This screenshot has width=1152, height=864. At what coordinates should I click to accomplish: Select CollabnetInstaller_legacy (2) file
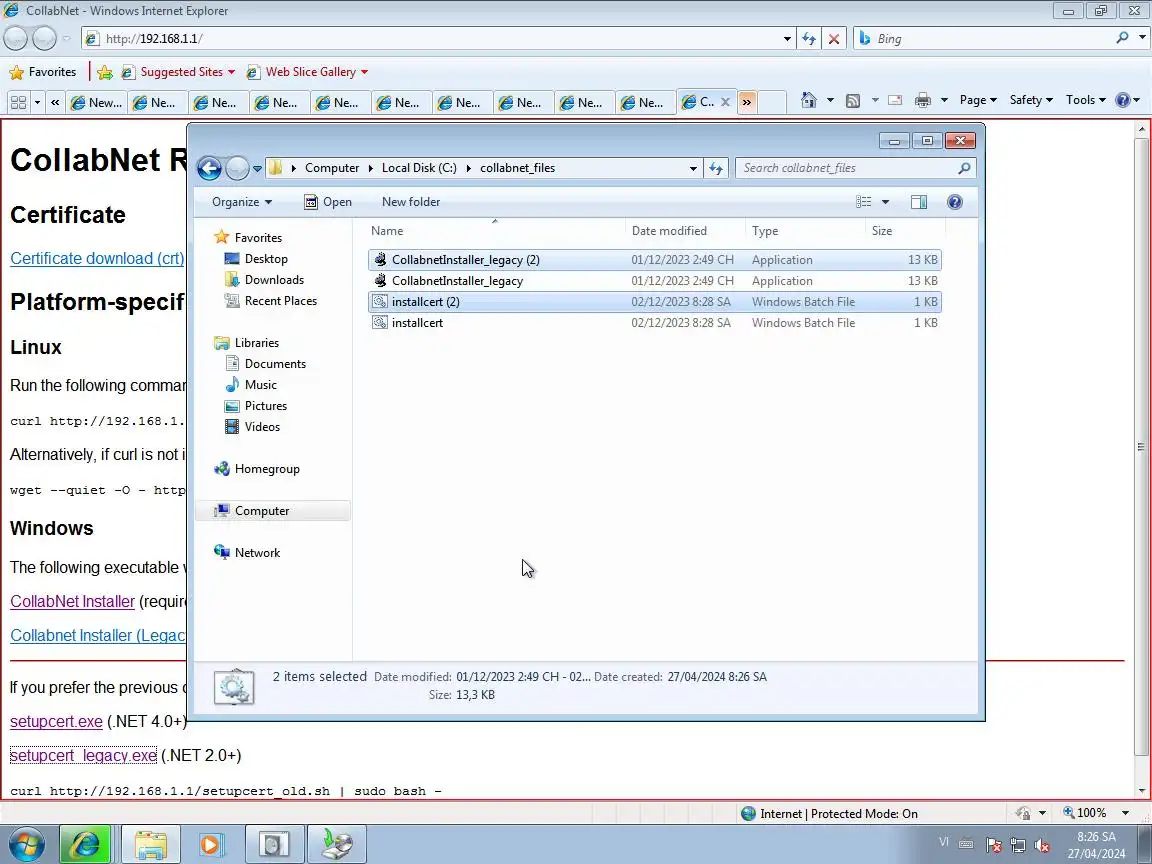pyautogui.click(x=654, y=260)
